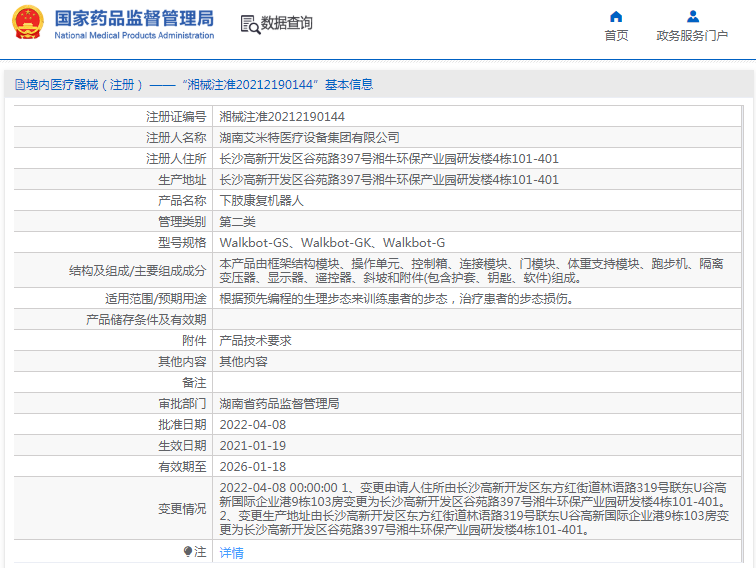Select the model text Walkbot-GS、Walkbot-GK、Walkbot-G
The image size is (756, 568).
click(332, 243)
